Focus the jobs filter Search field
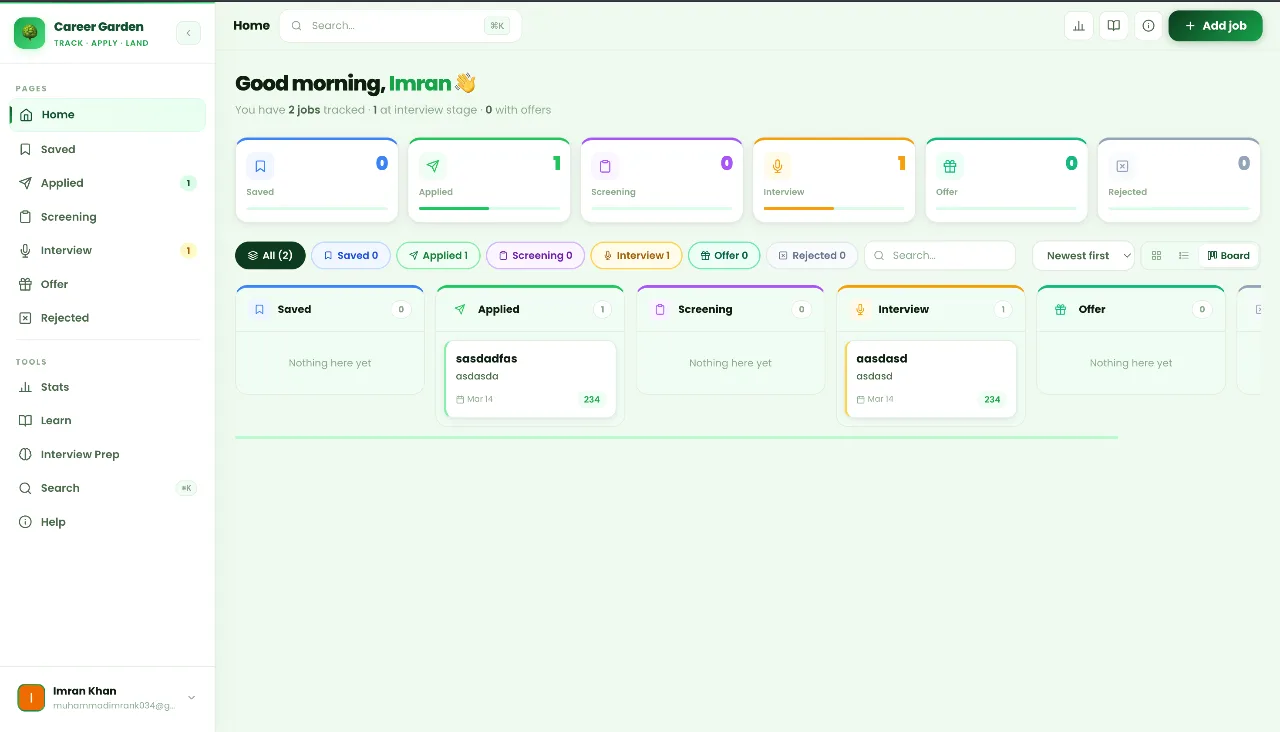This screenshot has width=1280, height=732. (940, 256)
